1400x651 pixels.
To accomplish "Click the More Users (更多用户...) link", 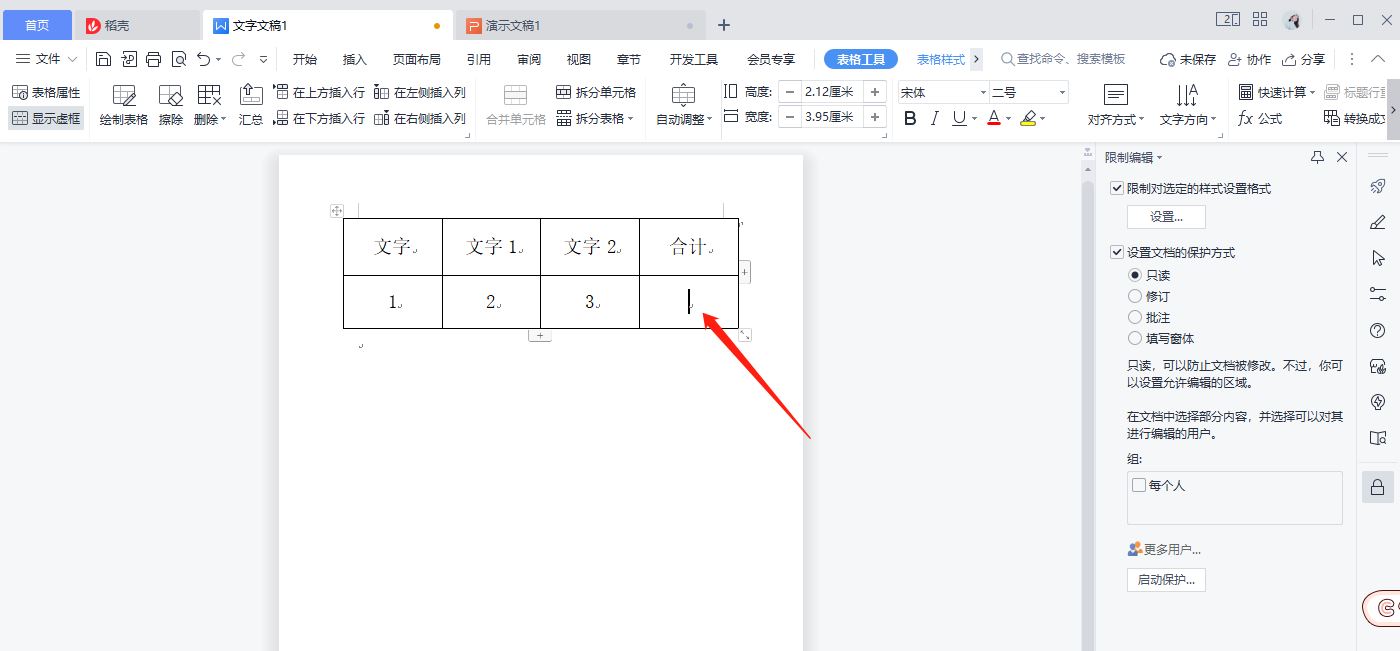I will [1164, 549].
